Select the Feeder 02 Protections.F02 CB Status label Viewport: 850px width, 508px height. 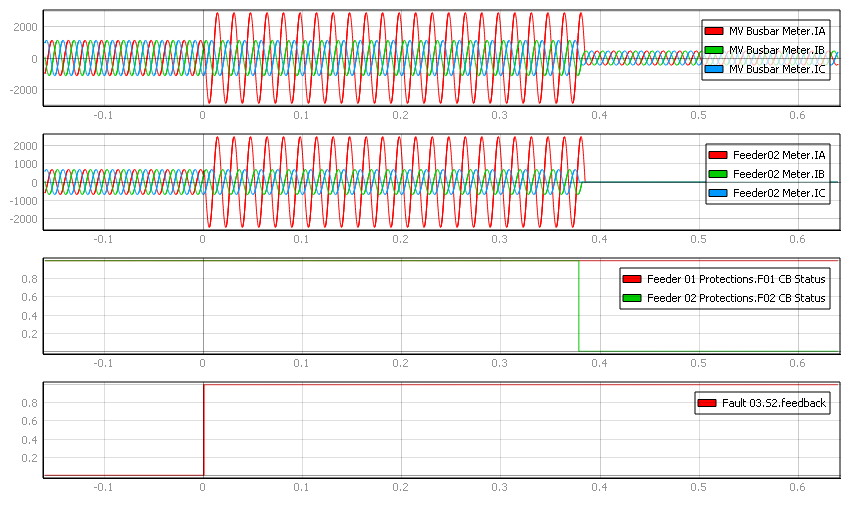click(736, 298)
